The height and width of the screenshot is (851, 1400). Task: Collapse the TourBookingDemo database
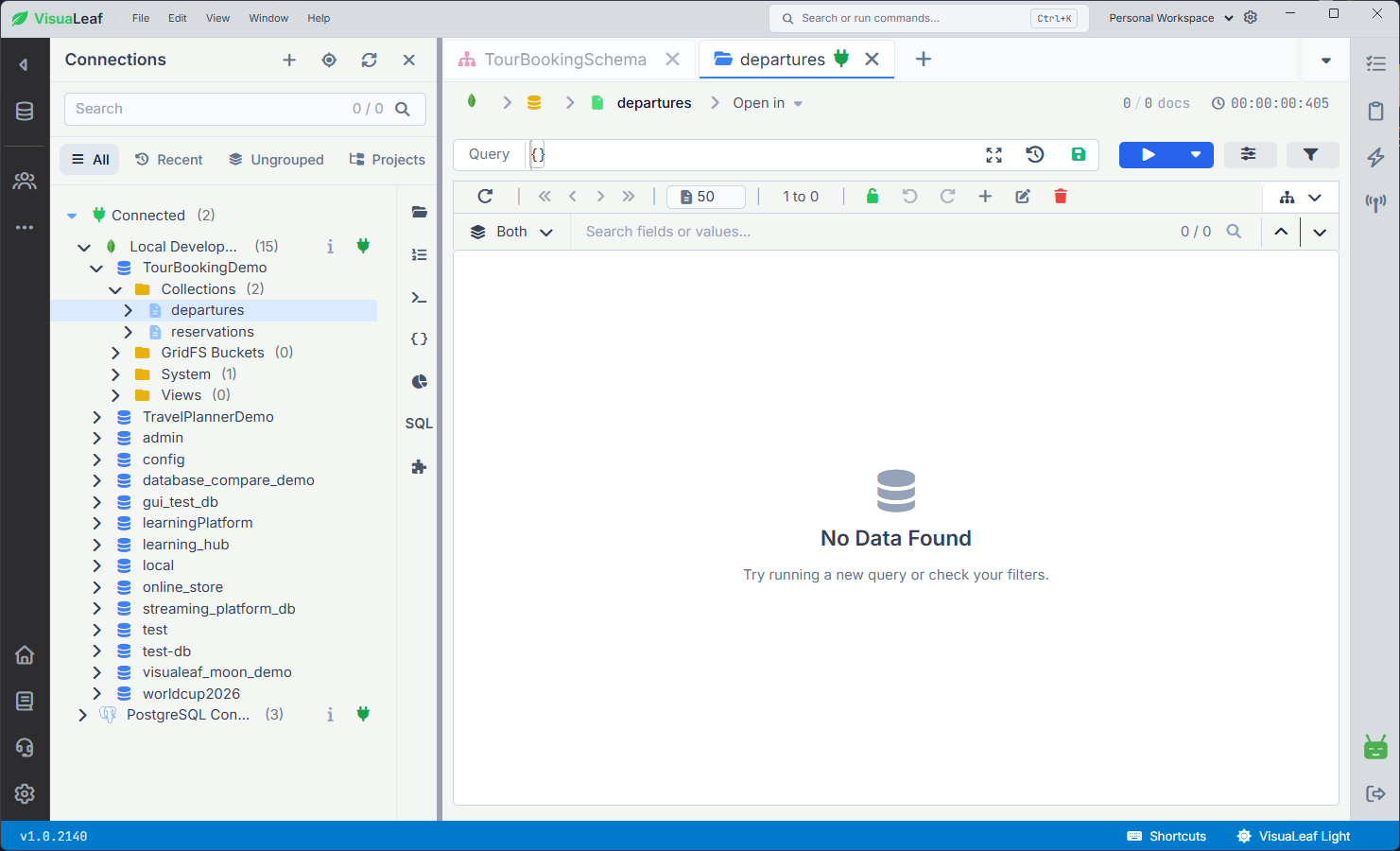(x=96, y=269)
